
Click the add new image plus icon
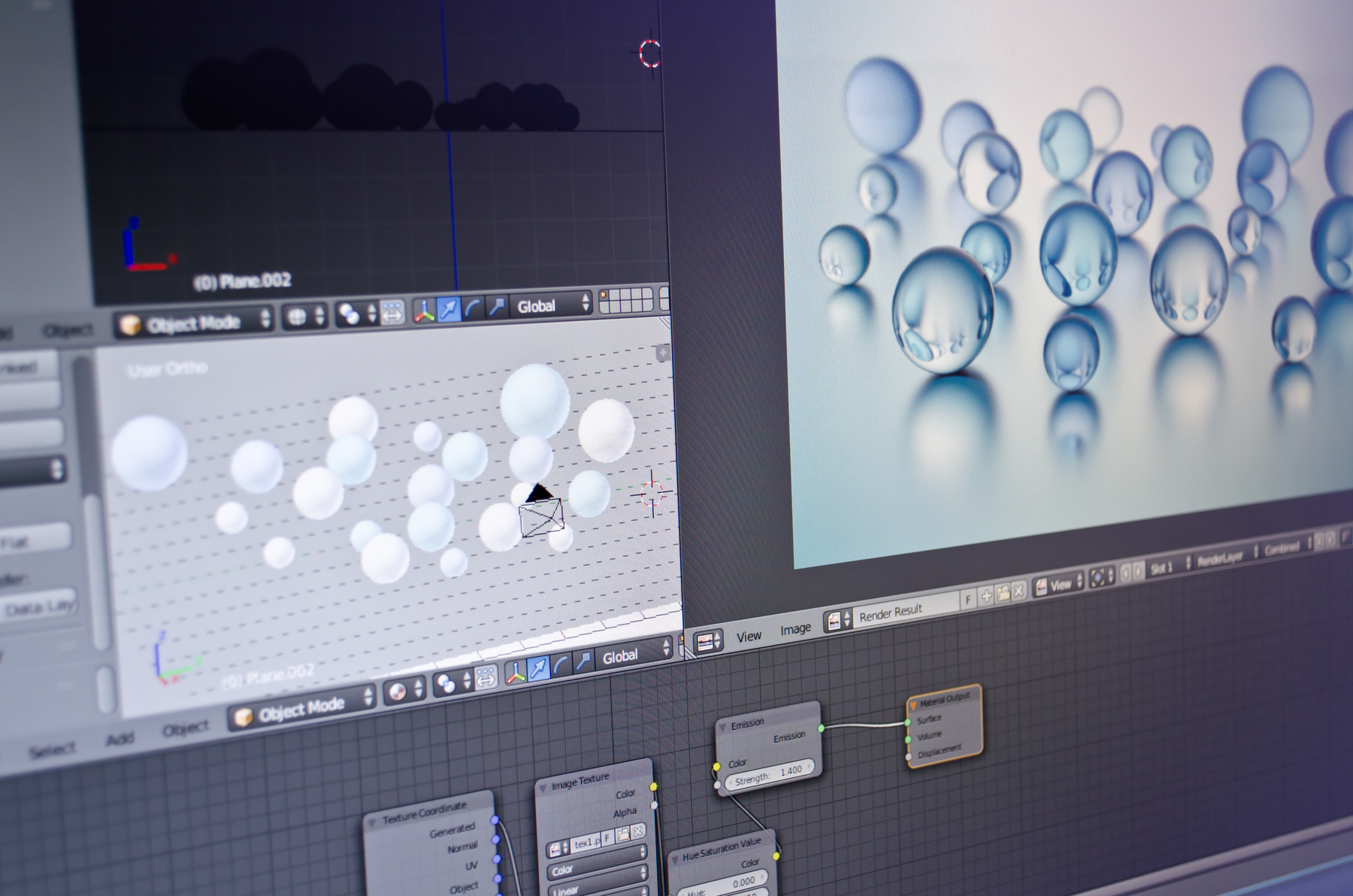(x=986, y=596)
